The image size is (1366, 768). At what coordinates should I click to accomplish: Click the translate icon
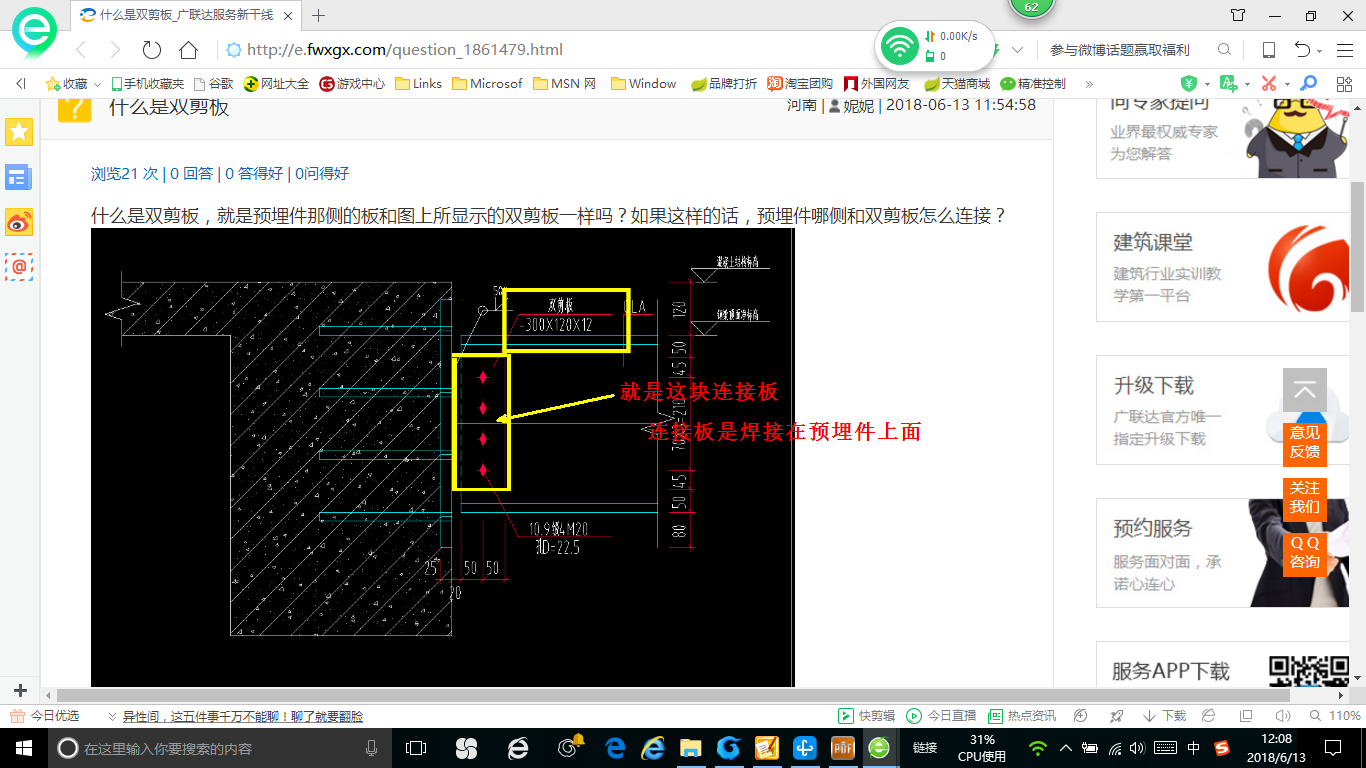coord(1228,84)
